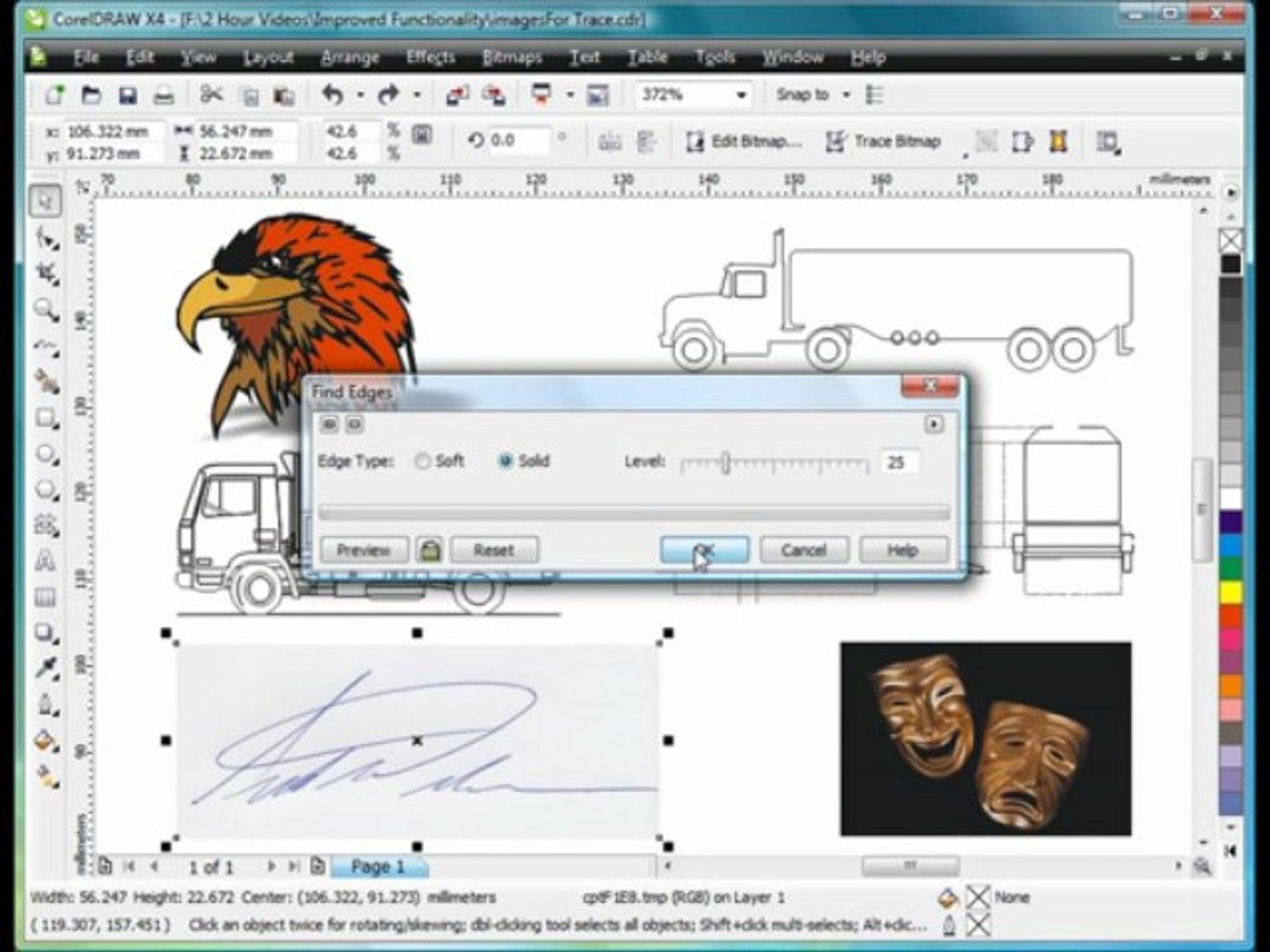
Task: Pick the black swatch in the color palette
Action: point(1230,264)
